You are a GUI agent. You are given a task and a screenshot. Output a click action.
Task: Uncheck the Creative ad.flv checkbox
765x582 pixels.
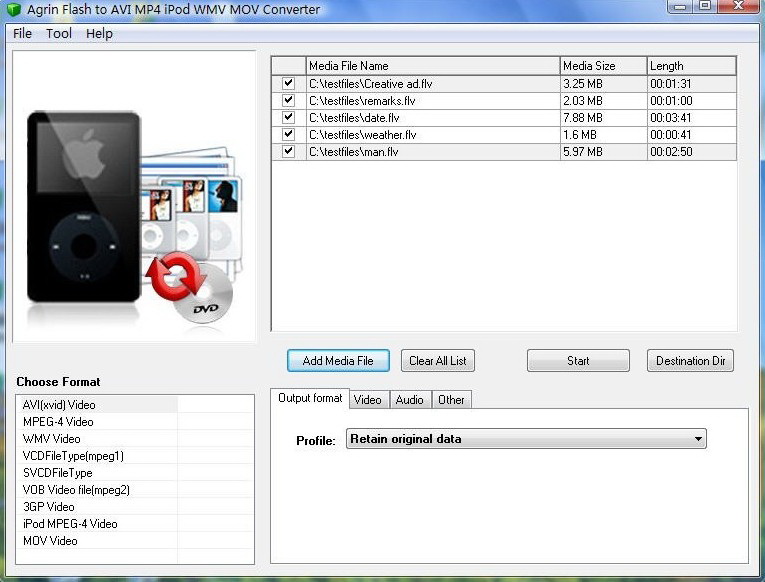click(288, 83)
